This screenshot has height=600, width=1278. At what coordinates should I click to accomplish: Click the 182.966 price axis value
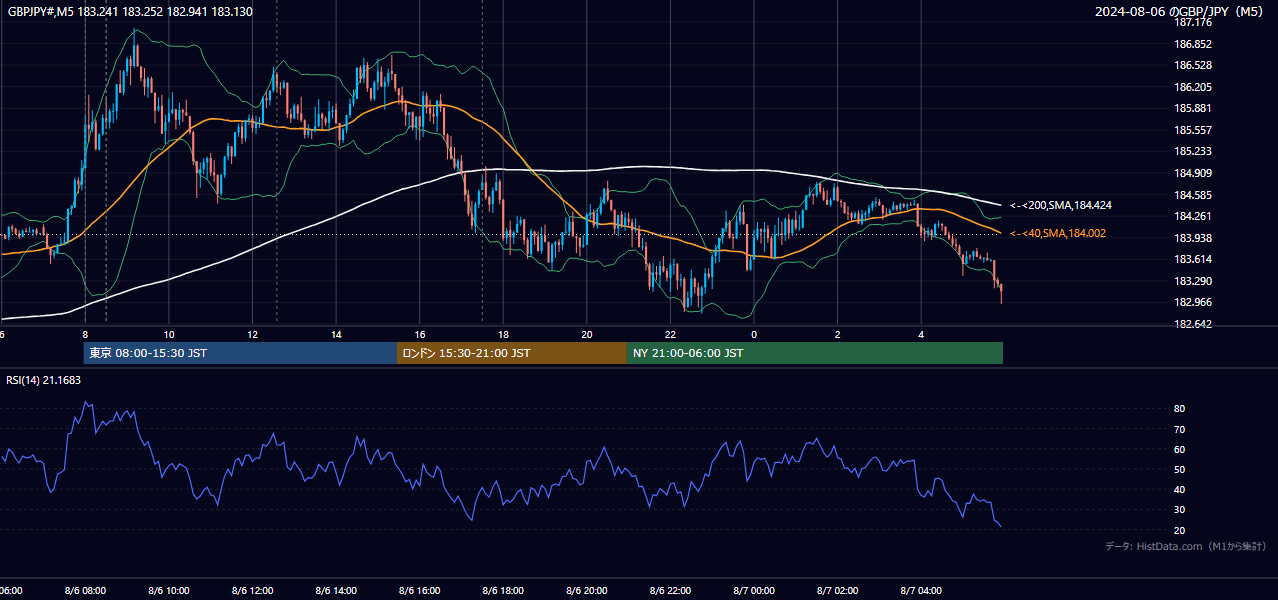pos(1193,302)
